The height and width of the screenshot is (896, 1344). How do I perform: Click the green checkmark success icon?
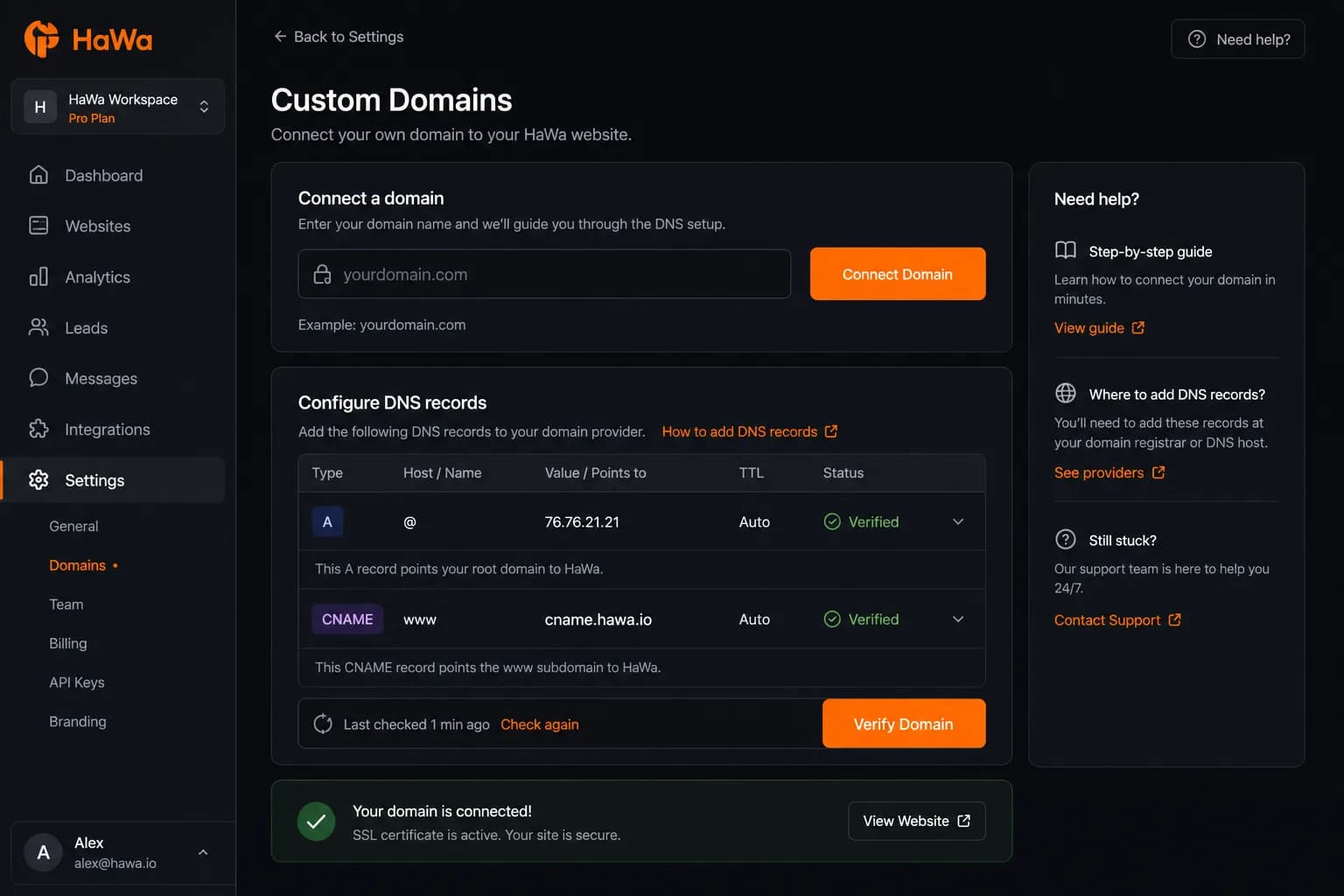tap(316, 822)
